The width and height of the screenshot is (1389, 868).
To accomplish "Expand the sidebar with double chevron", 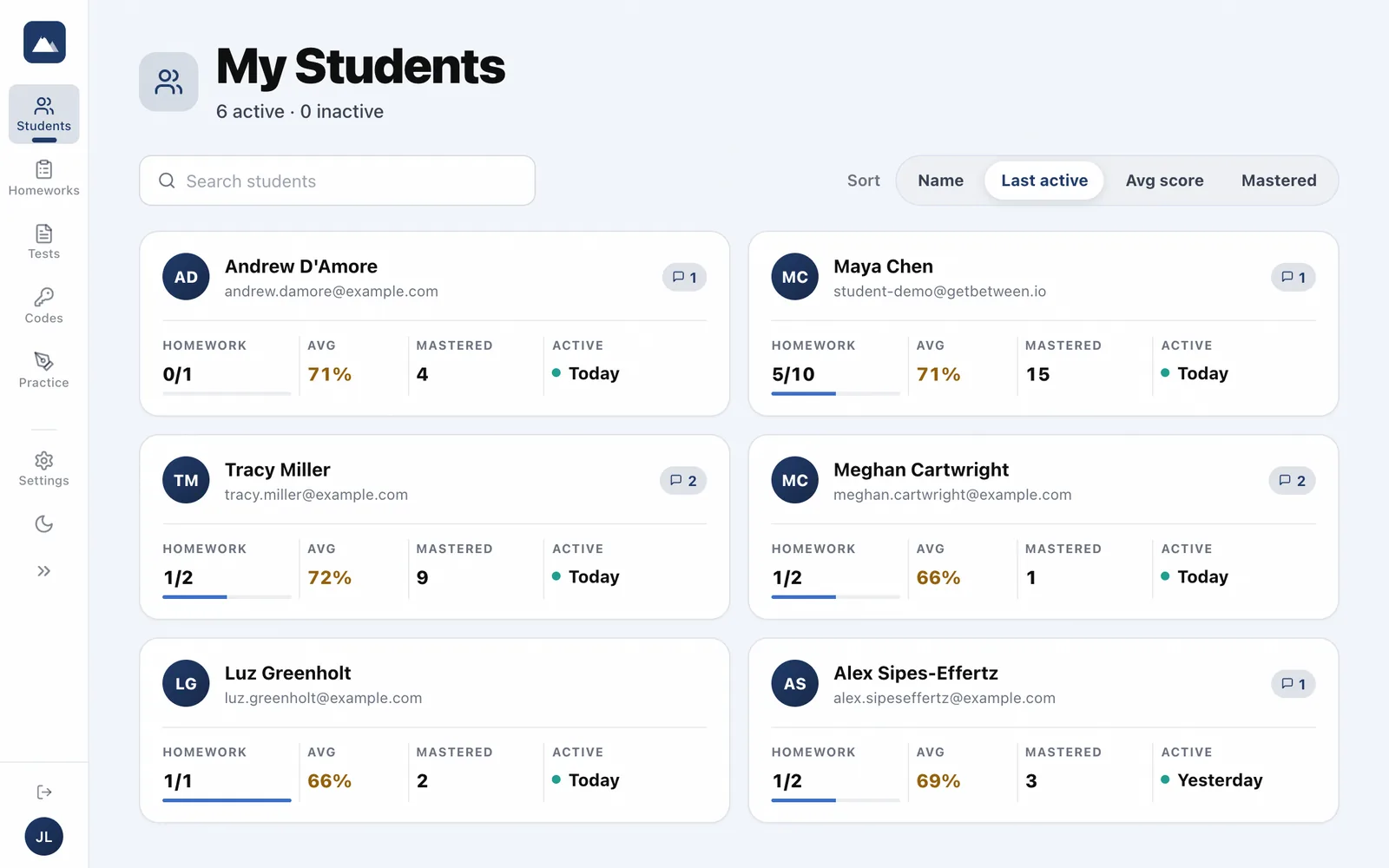I will click(44, 571).
